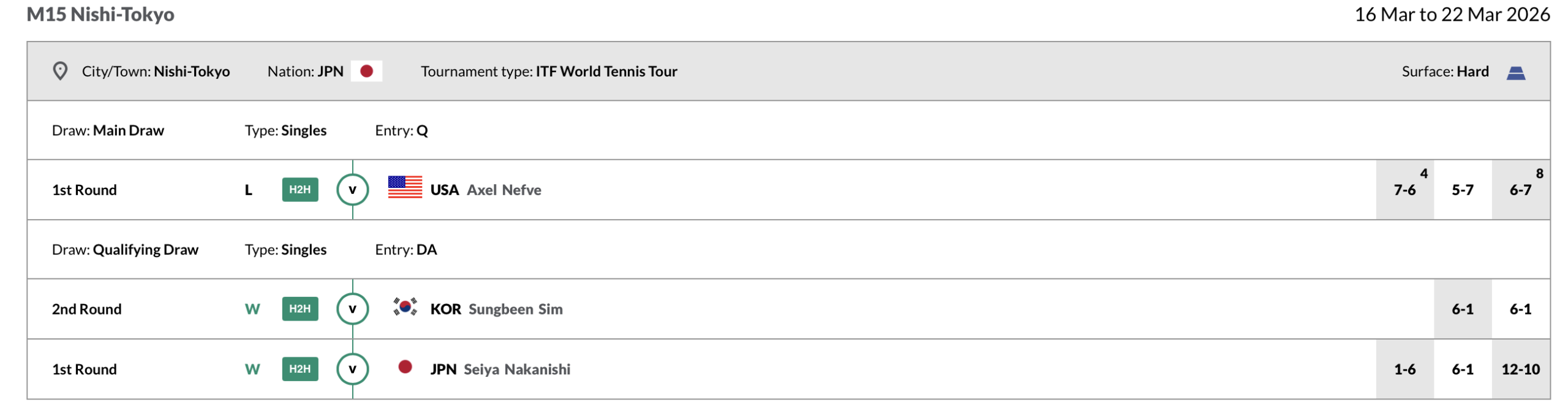Viewport: 1568px width, 413px height.
Task: Click the hard court surface icon
Action: 1515,73
